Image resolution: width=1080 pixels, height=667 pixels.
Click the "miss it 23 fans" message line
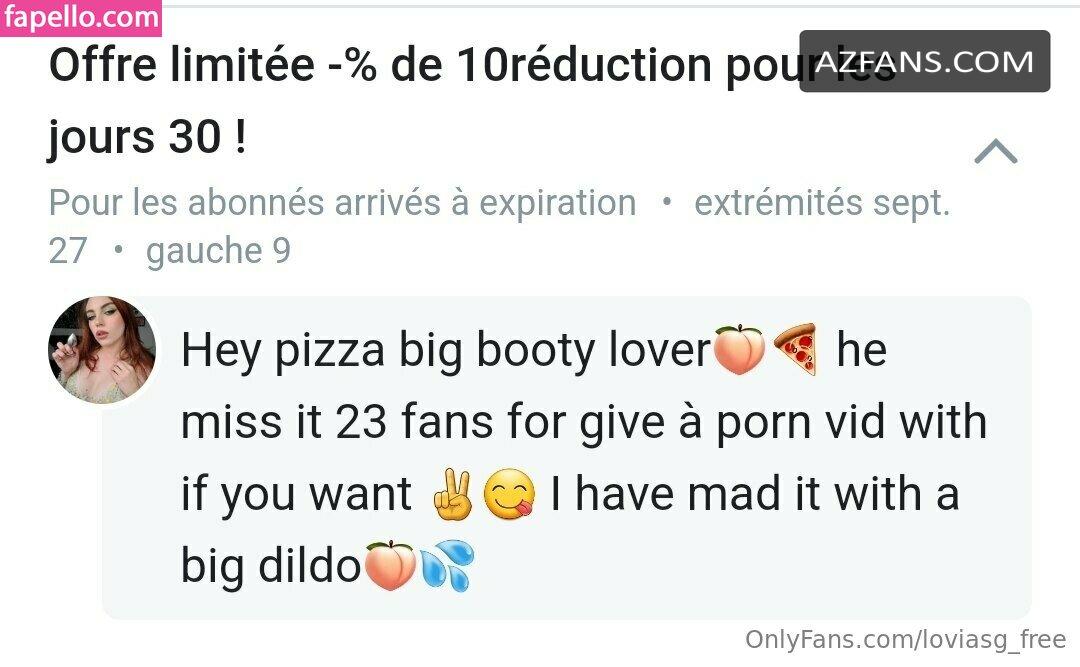337,422
